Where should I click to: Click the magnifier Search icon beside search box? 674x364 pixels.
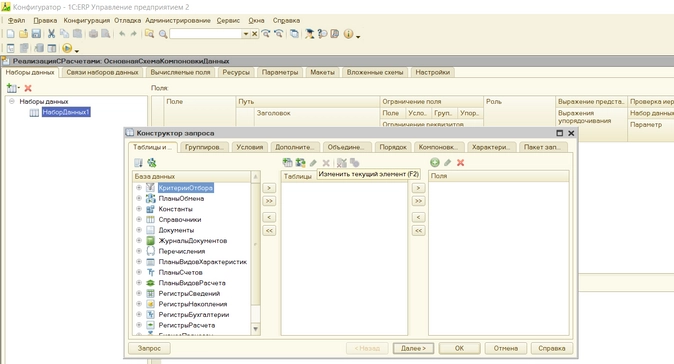click(x=163, y=34)
